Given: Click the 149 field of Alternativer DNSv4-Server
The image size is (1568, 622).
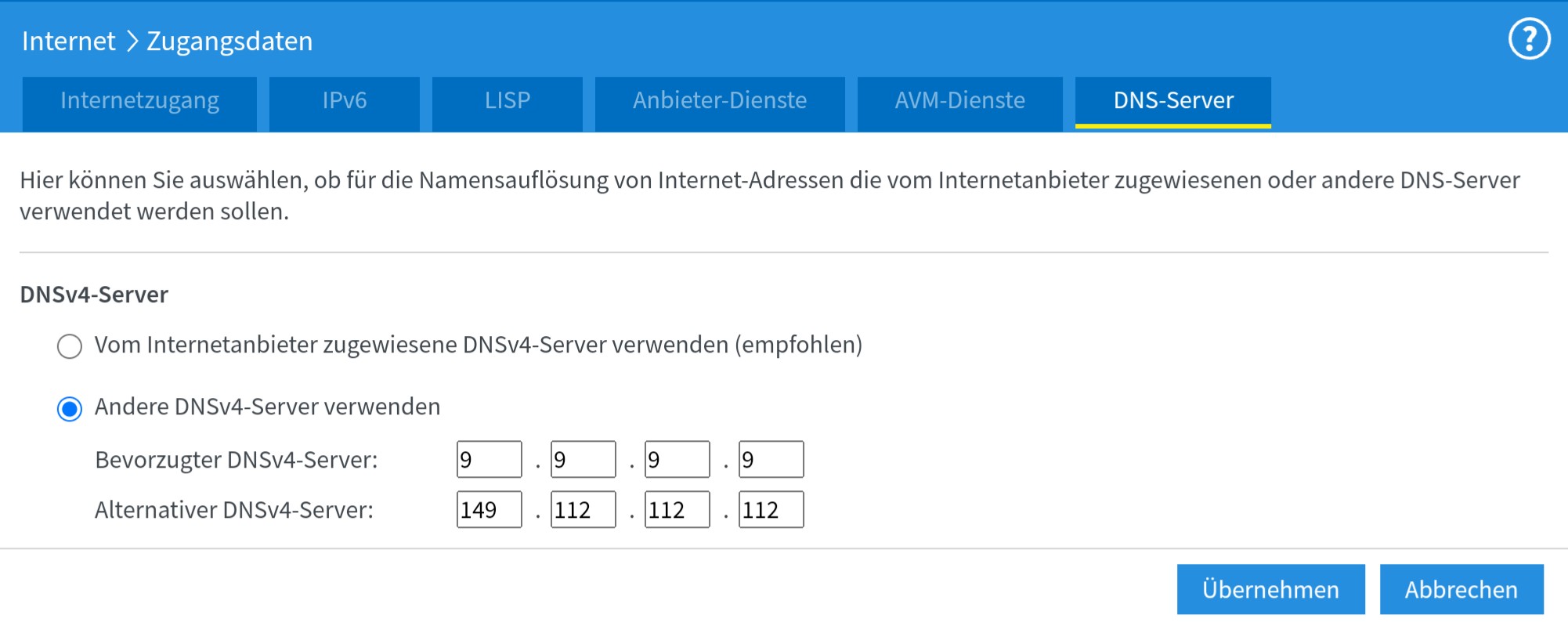Looking at the screenshot, I should tap(489, 510).
